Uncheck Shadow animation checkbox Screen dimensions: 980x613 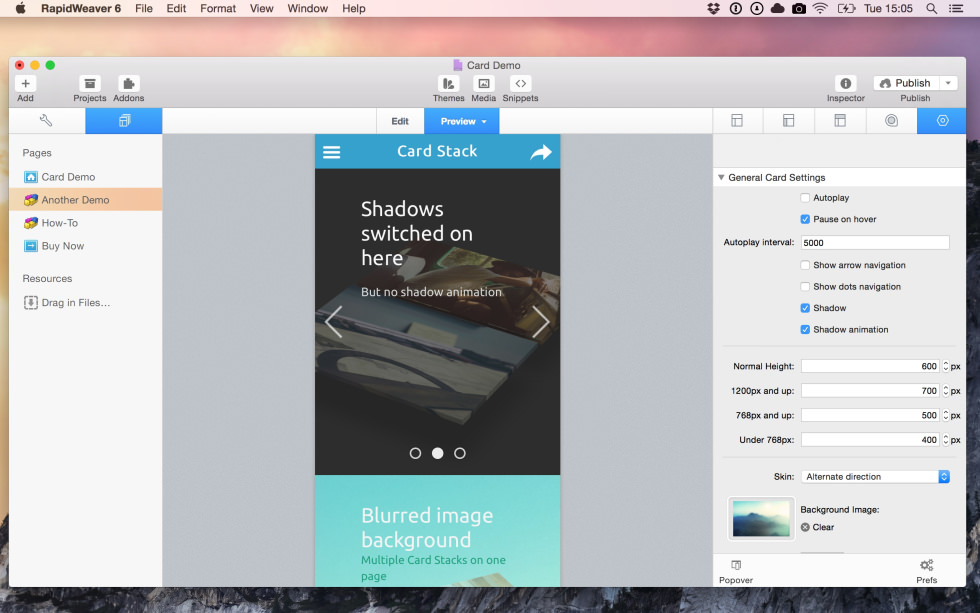coord(805,329)
